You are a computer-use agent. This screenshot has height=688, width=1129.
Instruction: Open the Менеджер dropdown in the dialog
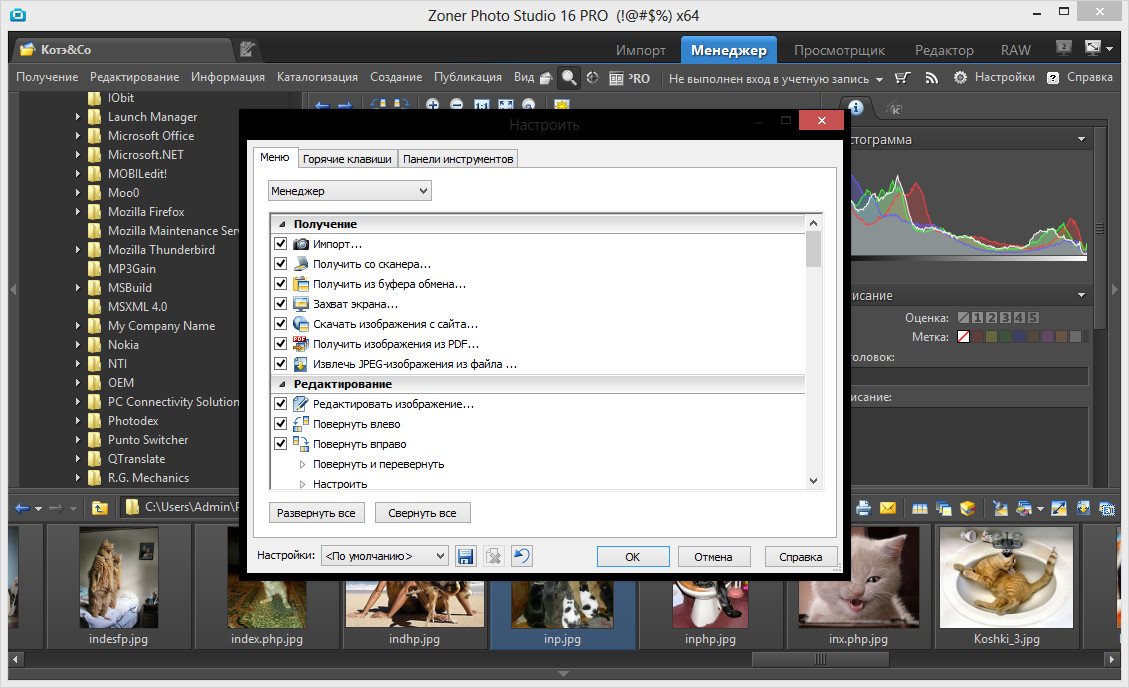point(350,191)
